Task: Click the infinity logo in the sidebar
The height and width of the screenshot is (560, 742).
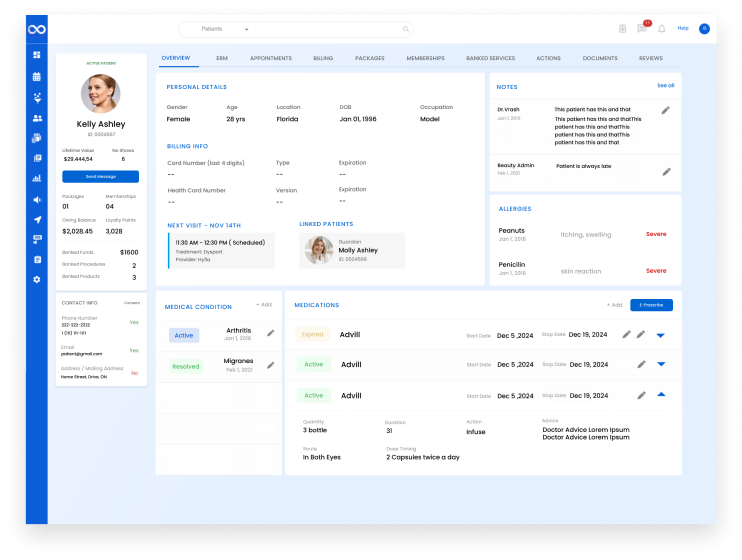Action: [36, 29]
